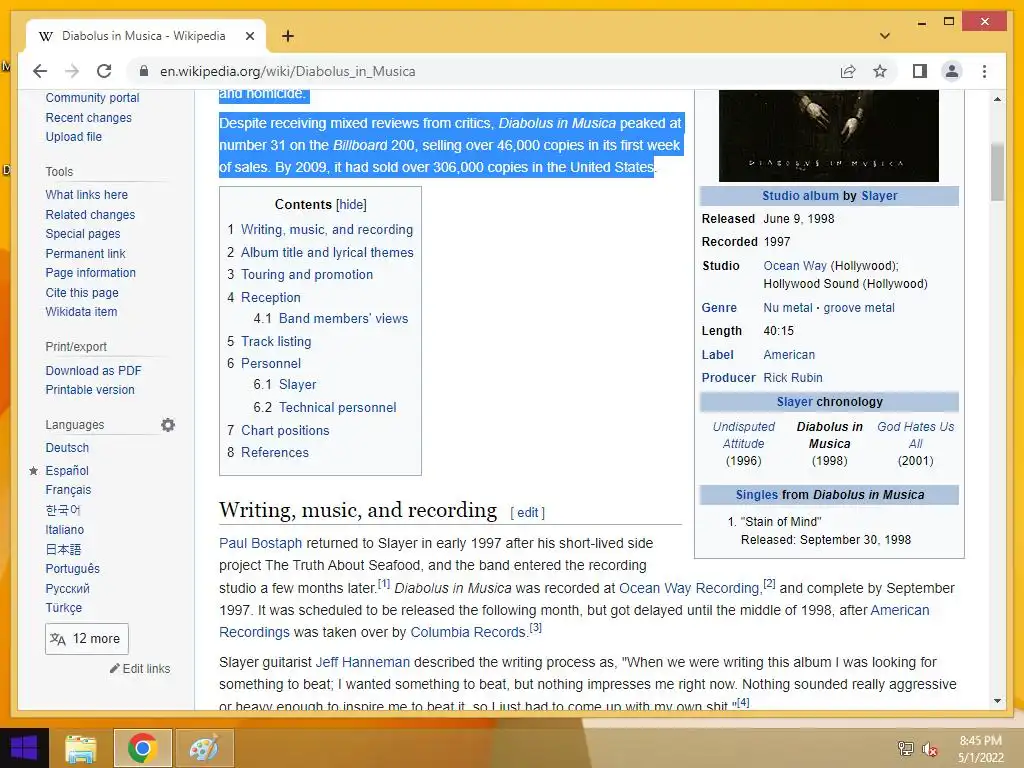
Task: Jump to Album title and lyrical themes
Action: [327, 252]
